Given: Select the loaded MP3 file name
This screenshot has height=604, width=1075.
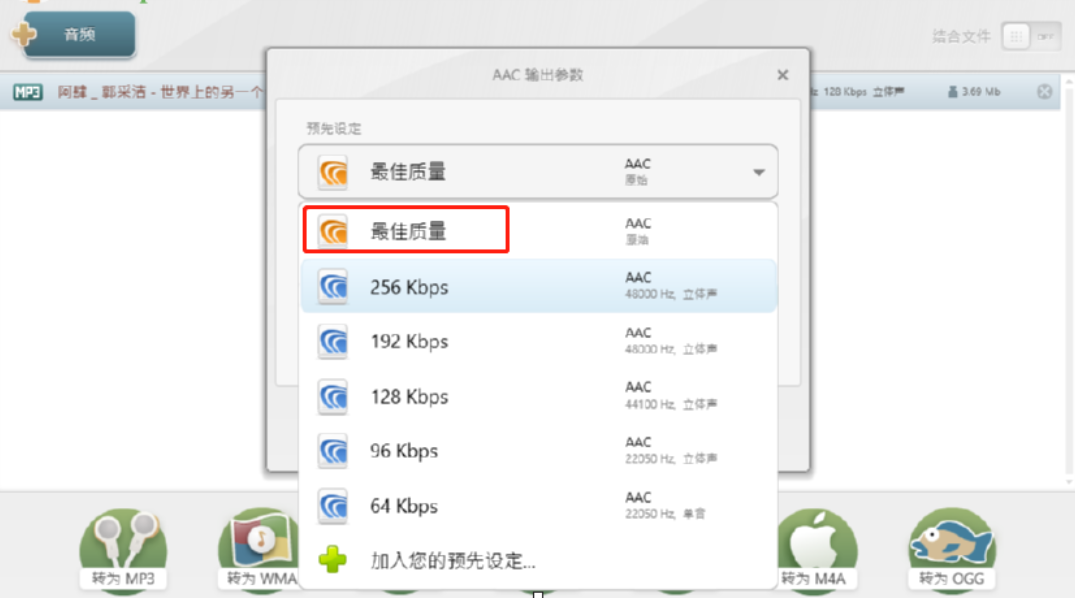Looking at the screenshot, I should 160,92.
